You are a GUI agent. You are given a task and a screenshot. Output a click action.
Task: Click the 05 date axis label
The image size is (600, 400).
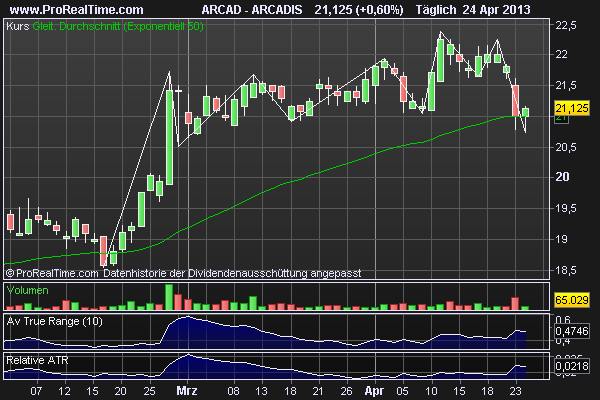[x=403, y=391]
